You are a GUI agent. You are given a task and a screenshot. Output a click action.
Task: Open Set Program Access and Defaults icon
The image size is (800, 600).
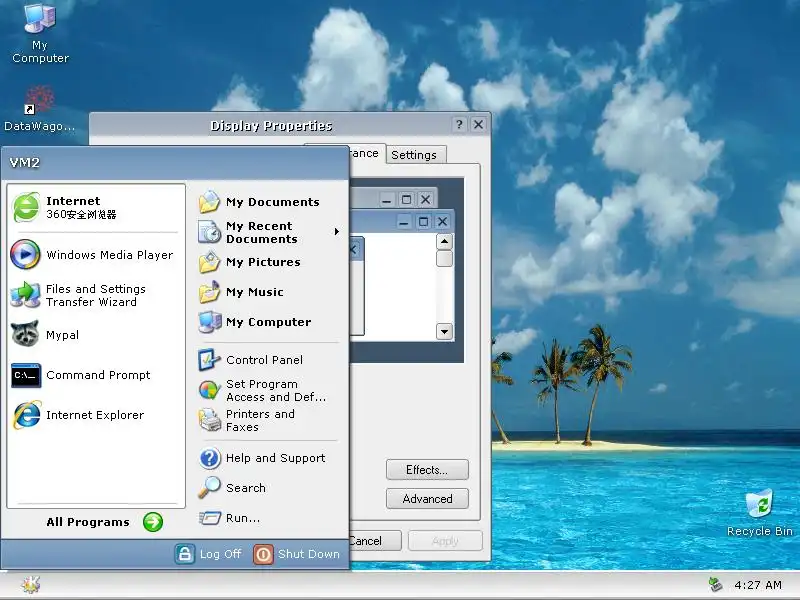(x=209, y=390)
